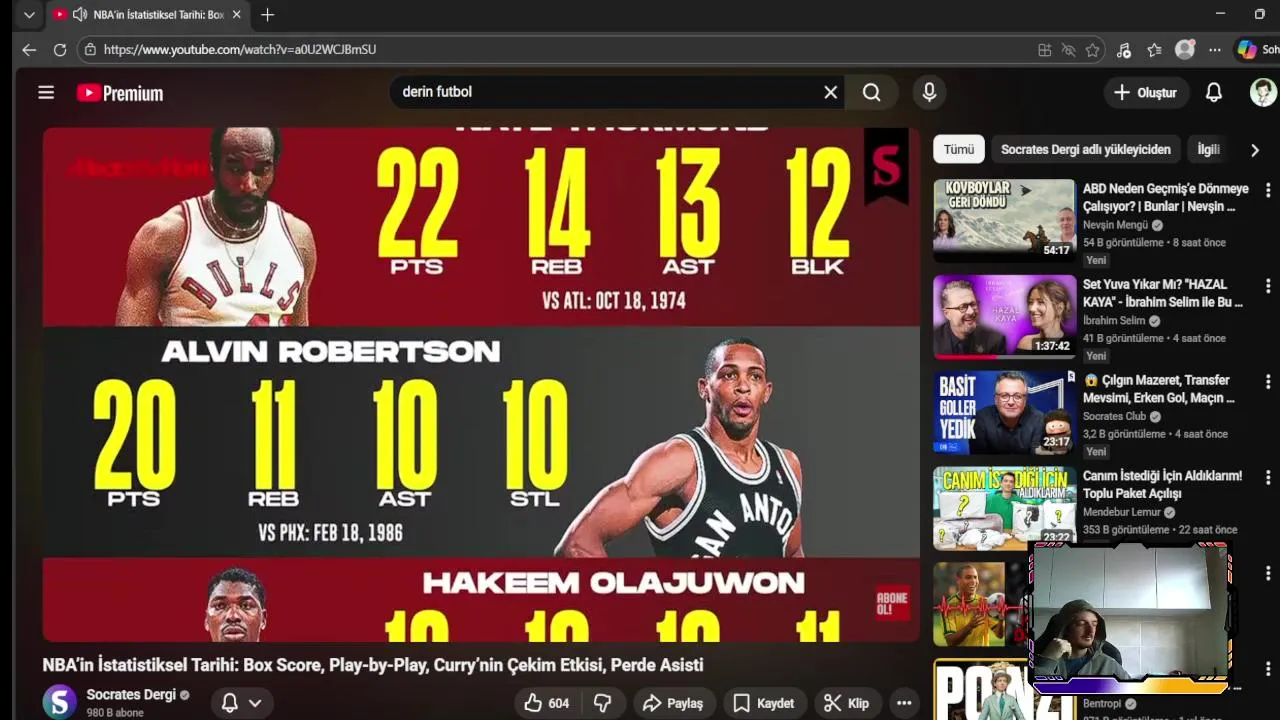Mute the tab via speaker icon

point(80,15)
